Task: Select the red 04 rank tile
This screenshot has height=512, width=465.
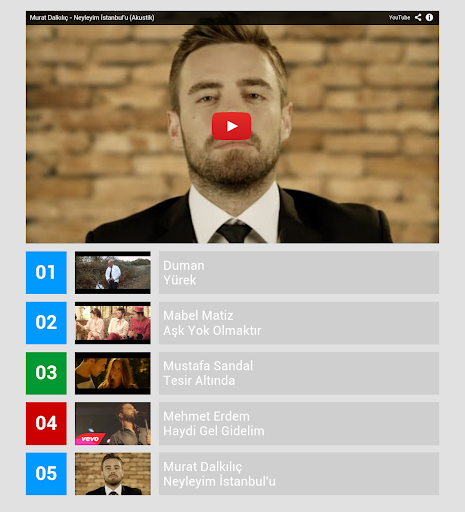Action: [46, 423]
